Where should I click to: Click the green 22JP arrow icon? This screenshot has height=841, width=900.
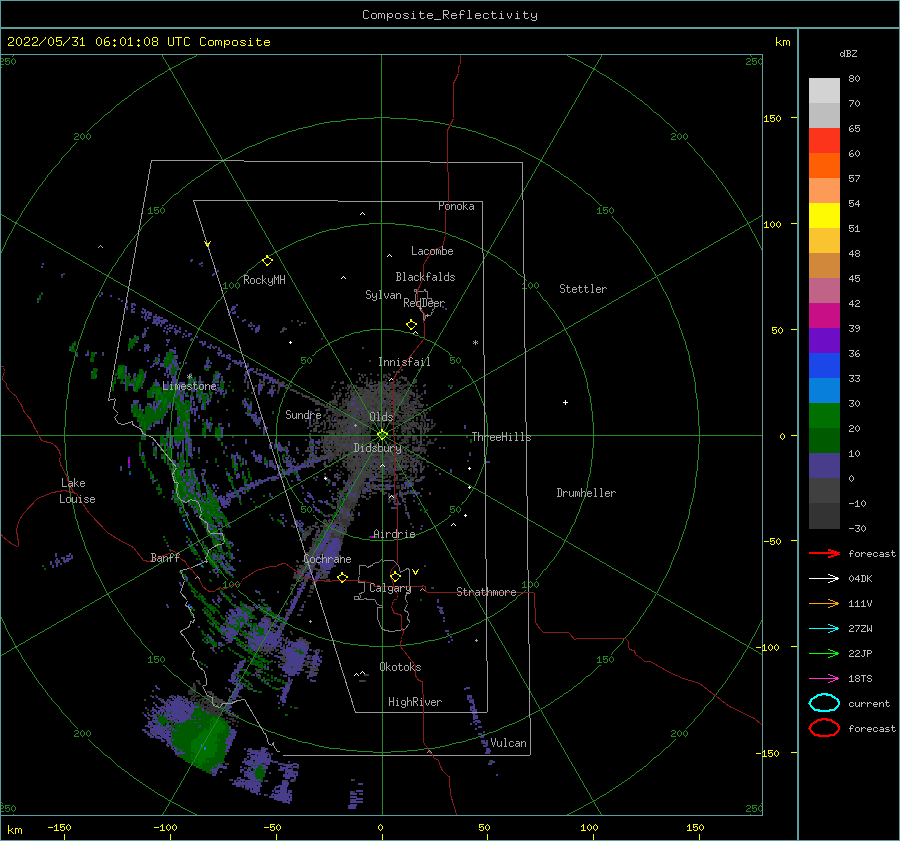tap(824, 653)
